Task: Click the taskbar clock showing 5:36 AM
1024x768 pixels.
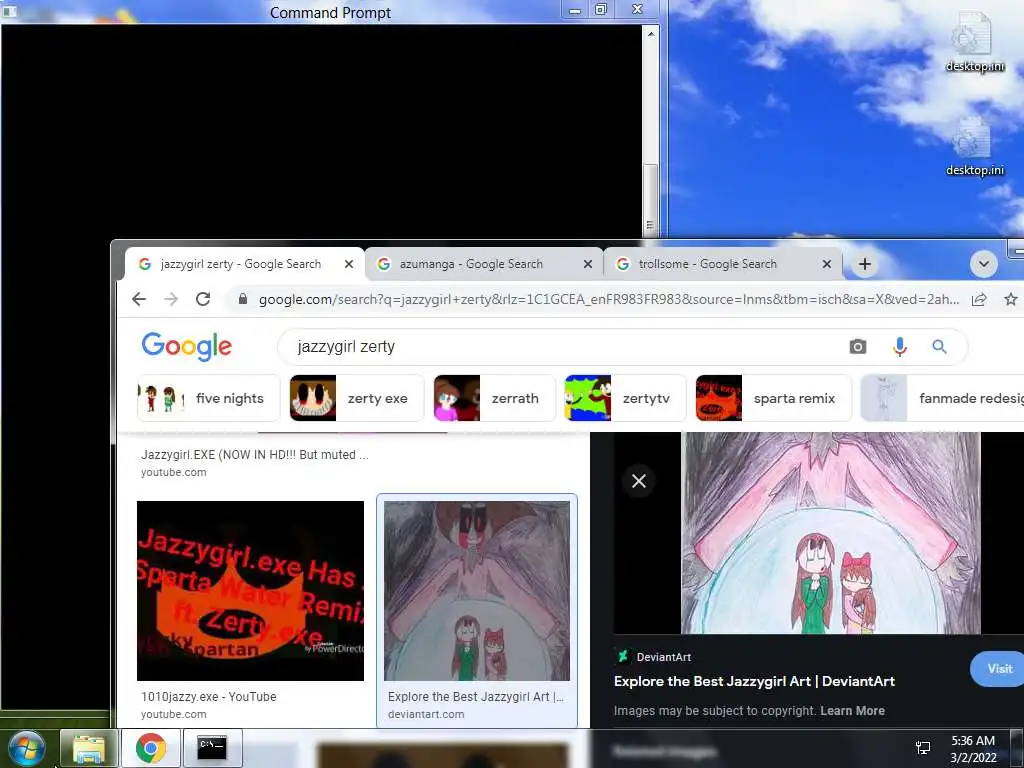Action: coord(973,749)
